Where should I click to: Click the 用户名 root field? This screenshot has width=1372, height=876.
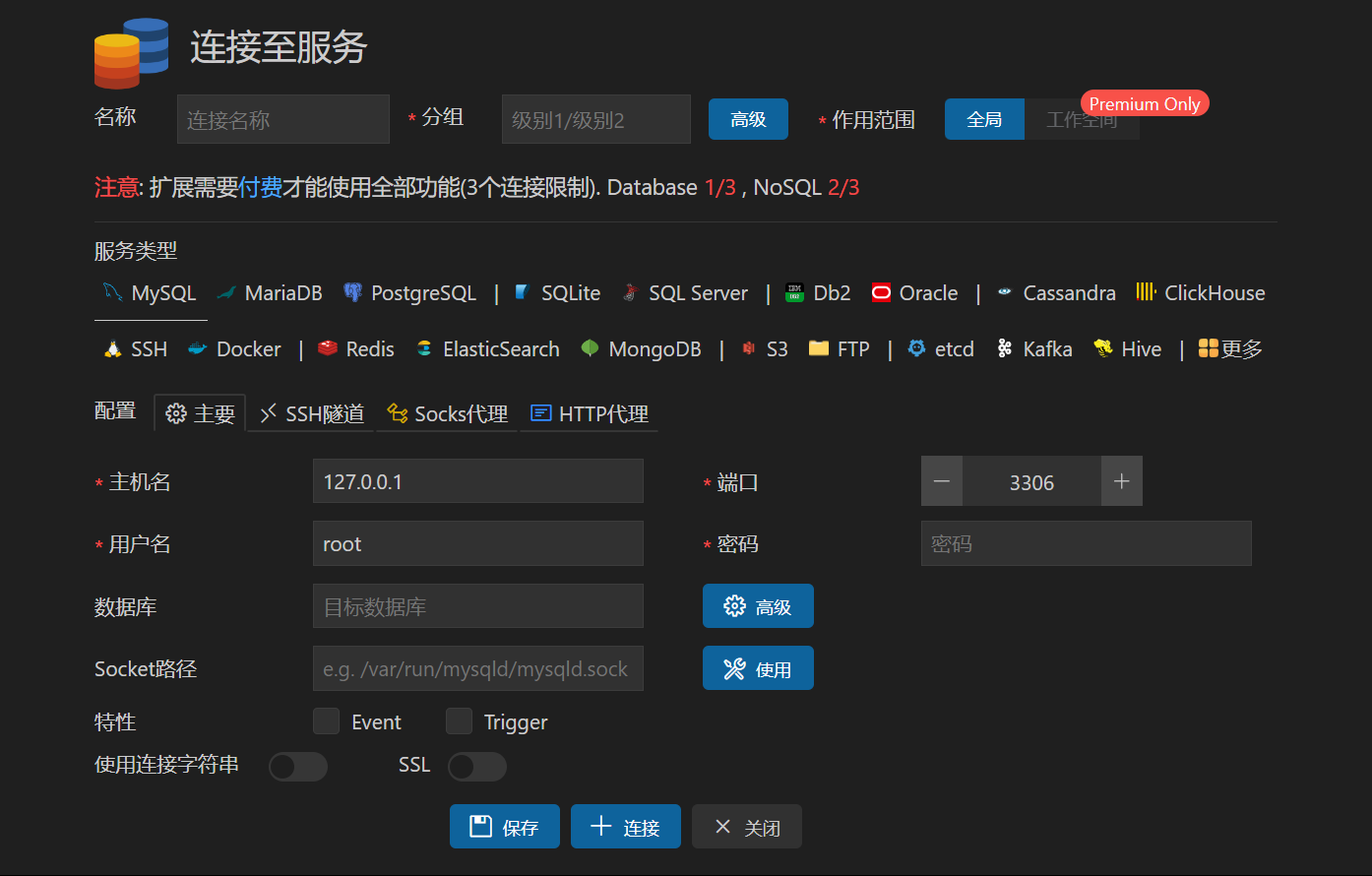tap(478, 543)
